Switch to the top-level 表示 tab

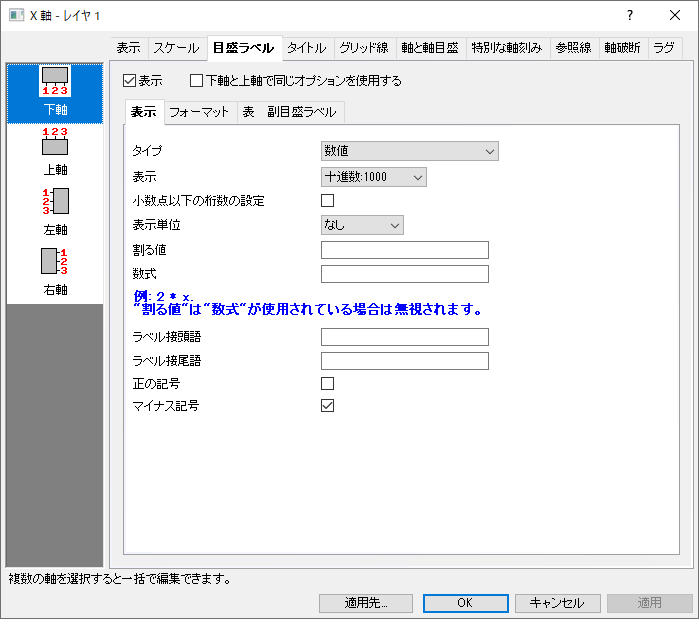pos(128,48)
